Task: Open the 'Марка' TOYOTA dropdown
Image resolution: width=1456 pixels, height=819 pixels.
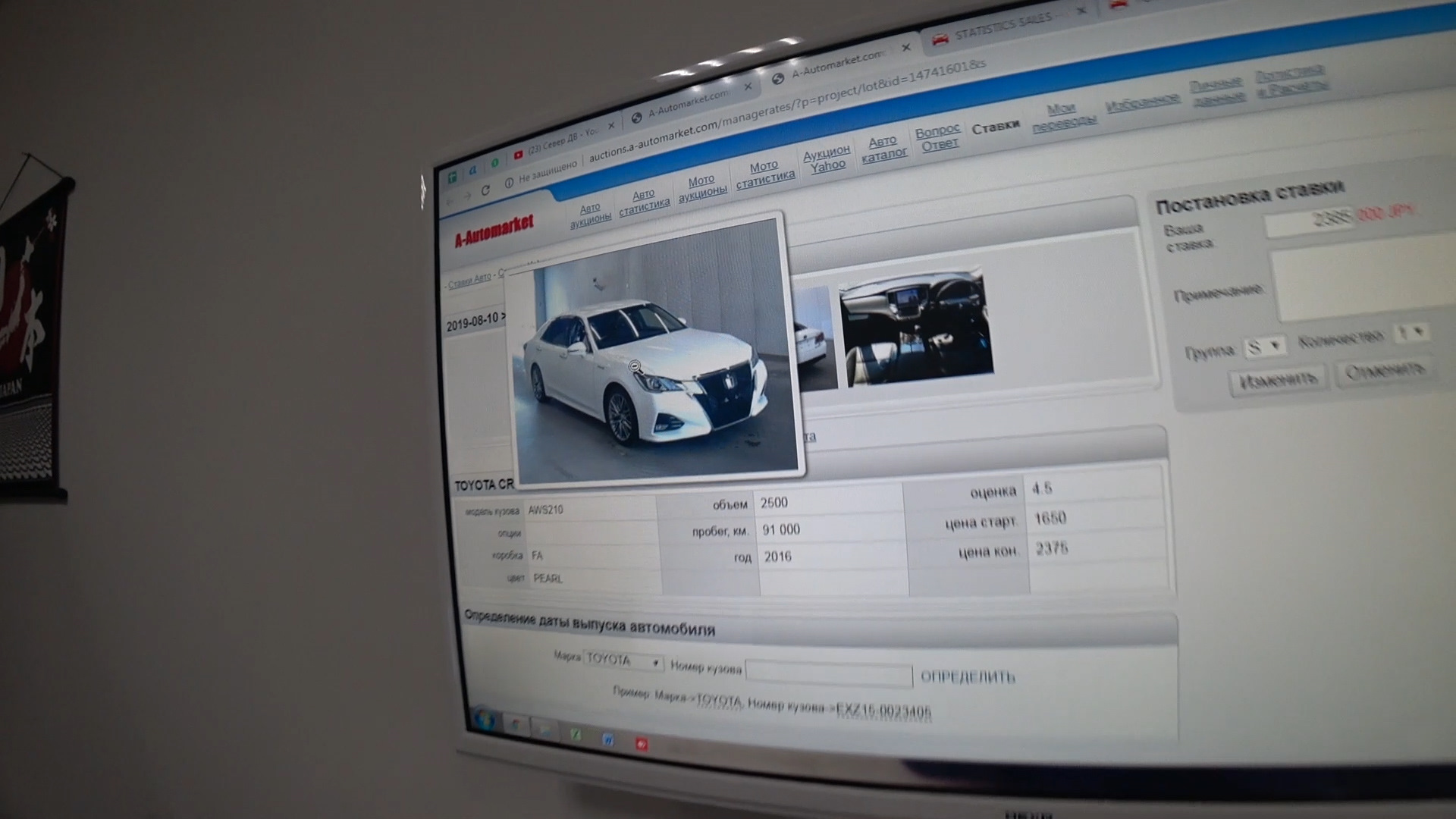Action: pos(623,660)
